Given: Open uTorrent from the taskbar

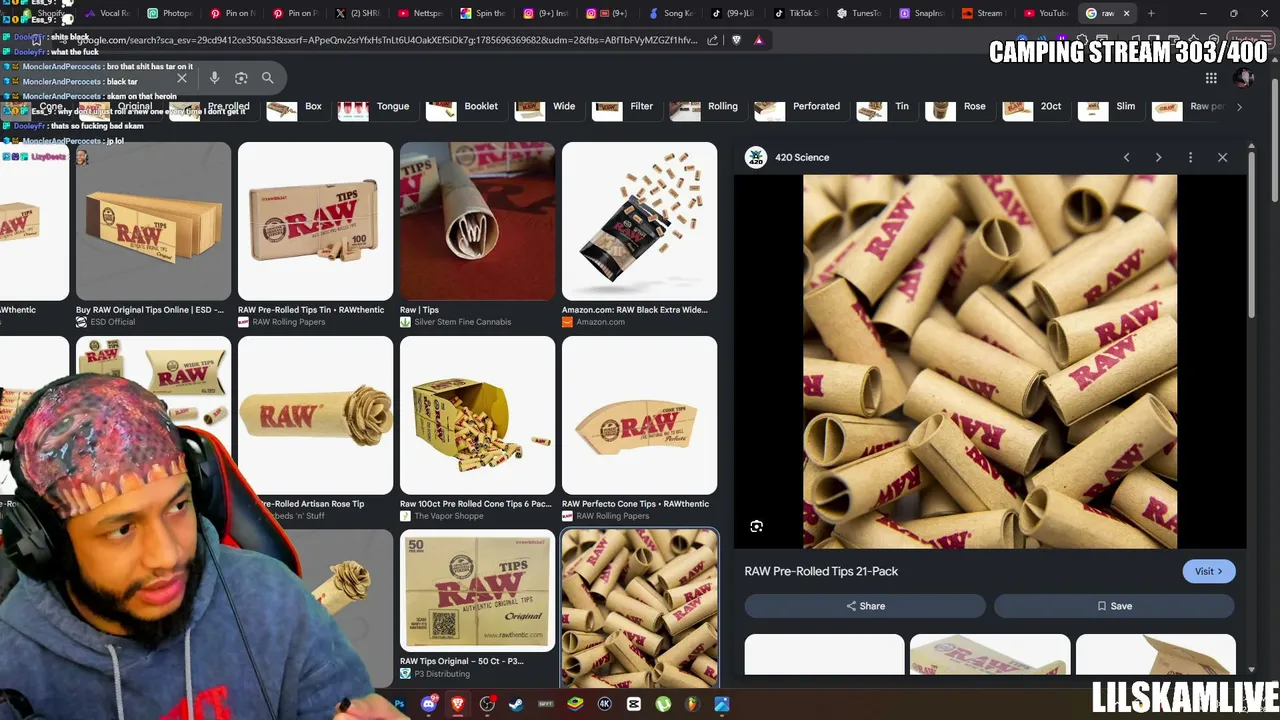Looking at the screenshot, I should point(662,704).
